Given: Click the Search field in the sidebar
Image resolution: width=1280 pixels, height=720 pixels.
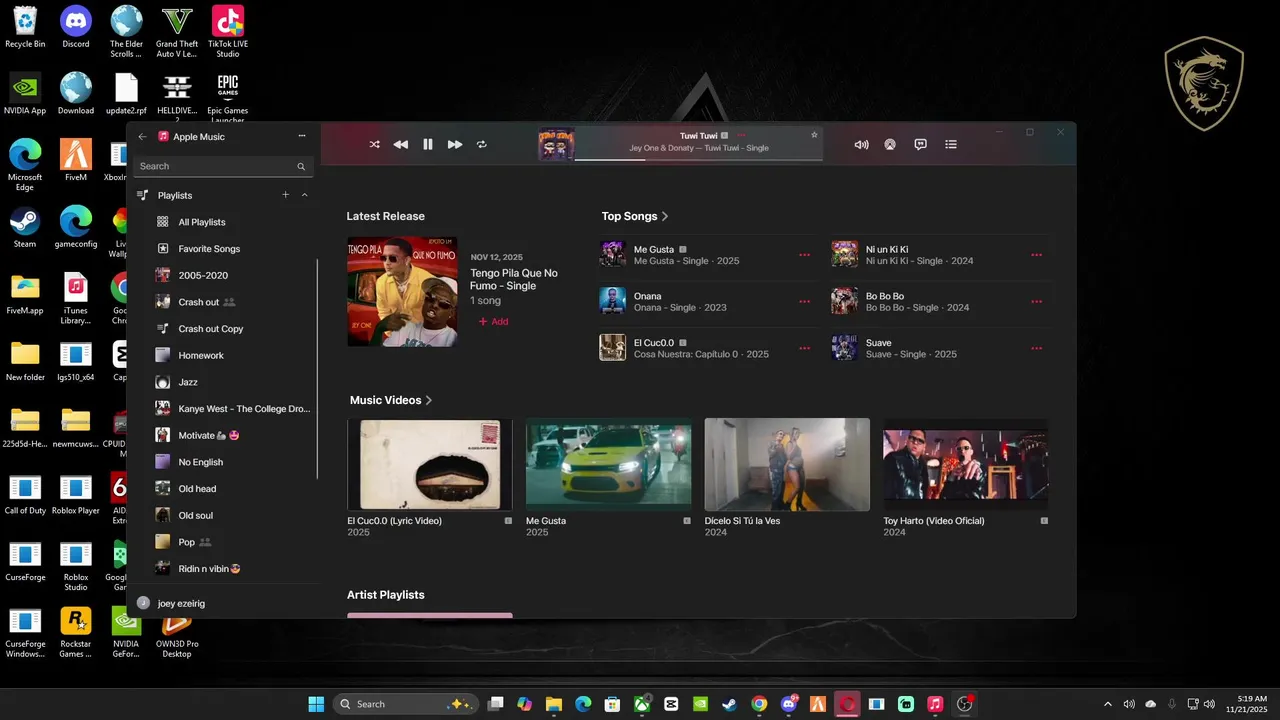Looking at the screenshot, I should point(223,166).
